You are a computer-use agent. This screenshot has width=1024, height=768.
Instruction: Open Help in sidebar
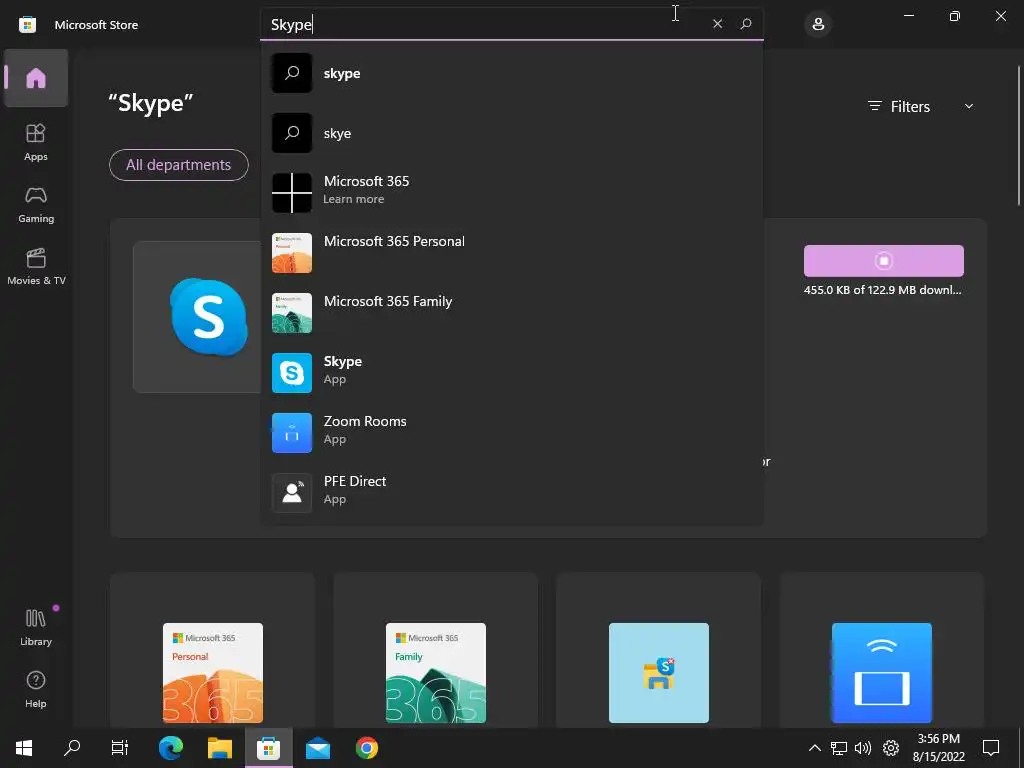[36, 690]
